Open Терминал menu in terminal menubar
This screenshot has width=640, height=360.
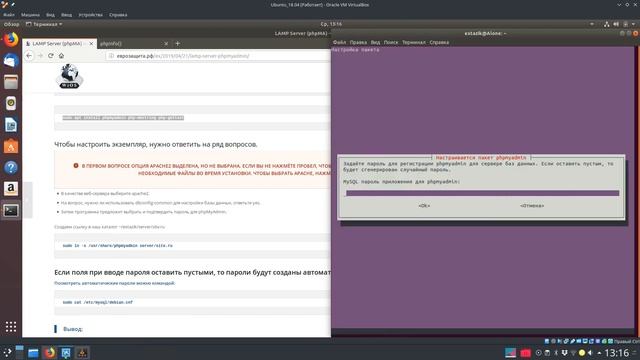pyautogui.click(x=413, y=42)
